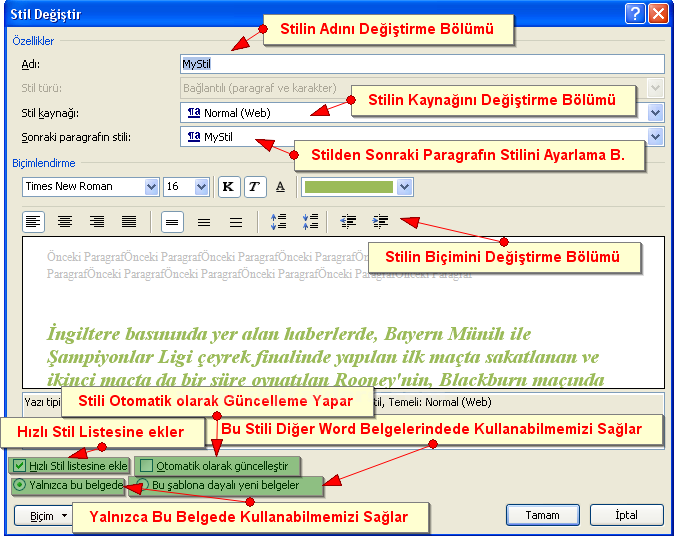Uncheck Hızlı Stil listesine ekle checkbox
The image size is (674, 536).
(19, 466)
